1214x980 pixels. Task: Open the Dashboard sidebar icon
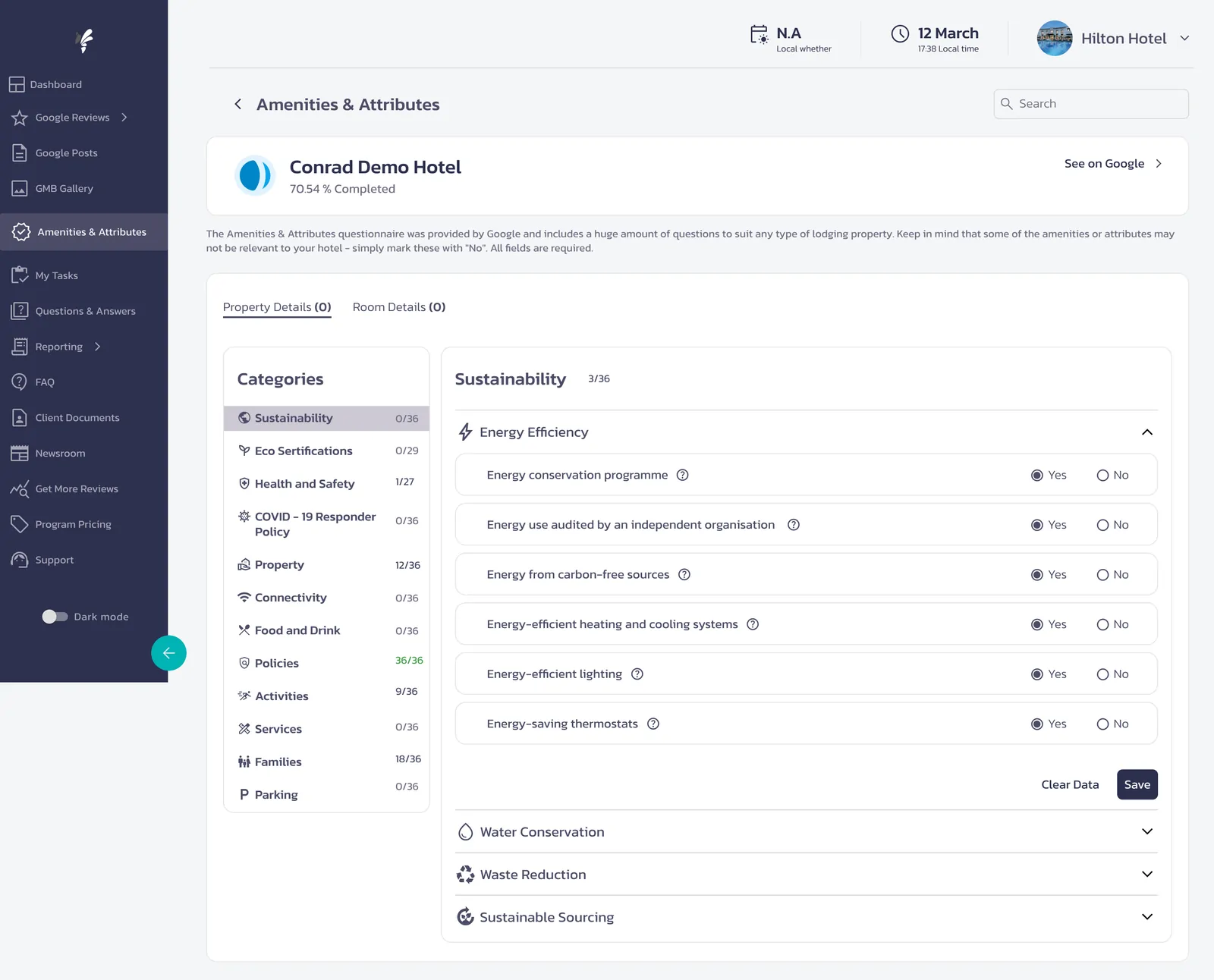(x=17, y=84)
